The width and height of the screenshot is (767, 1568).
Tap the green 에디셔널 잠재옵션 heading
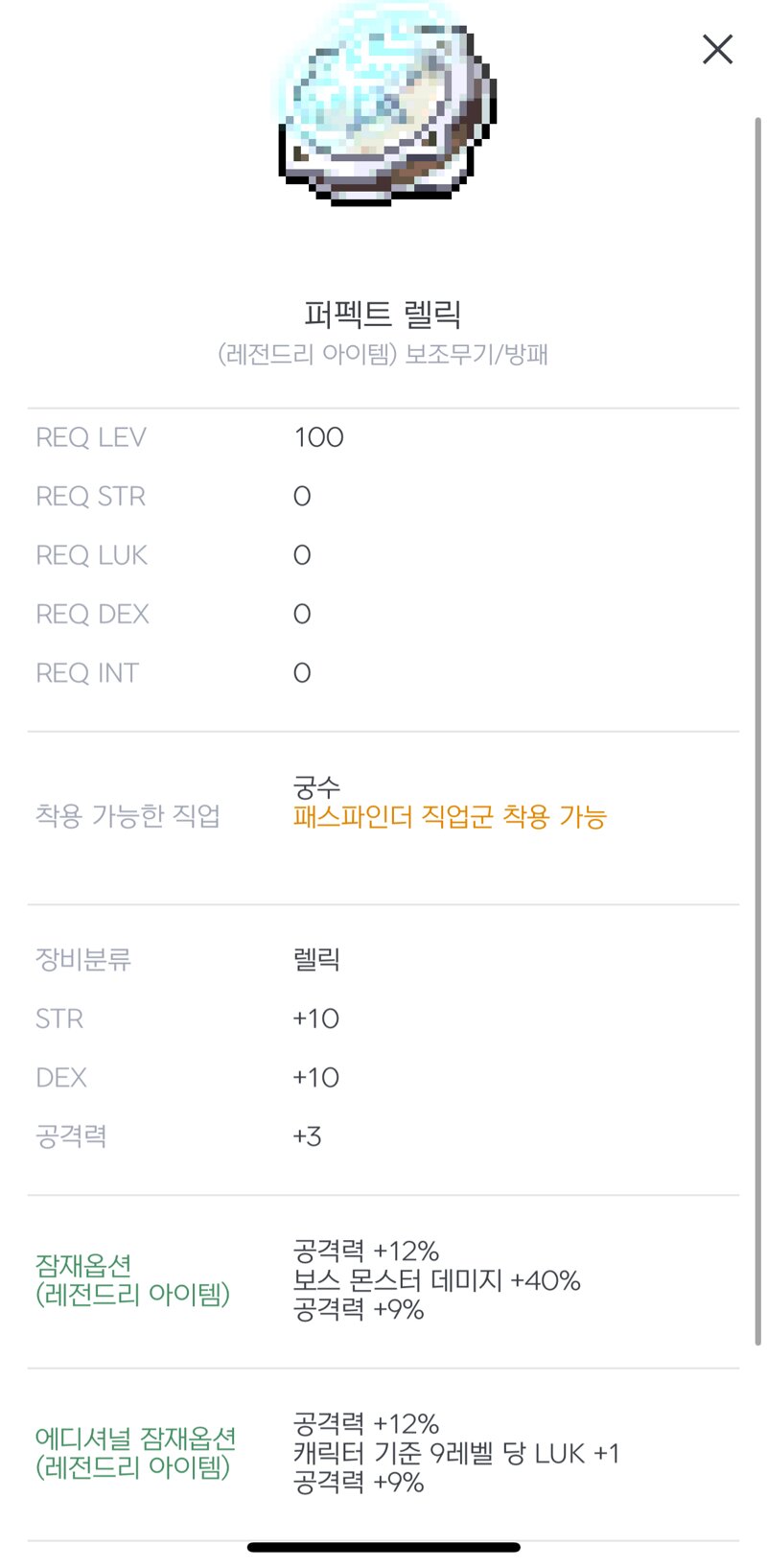pyautogui.click(x=135, y=1453)
